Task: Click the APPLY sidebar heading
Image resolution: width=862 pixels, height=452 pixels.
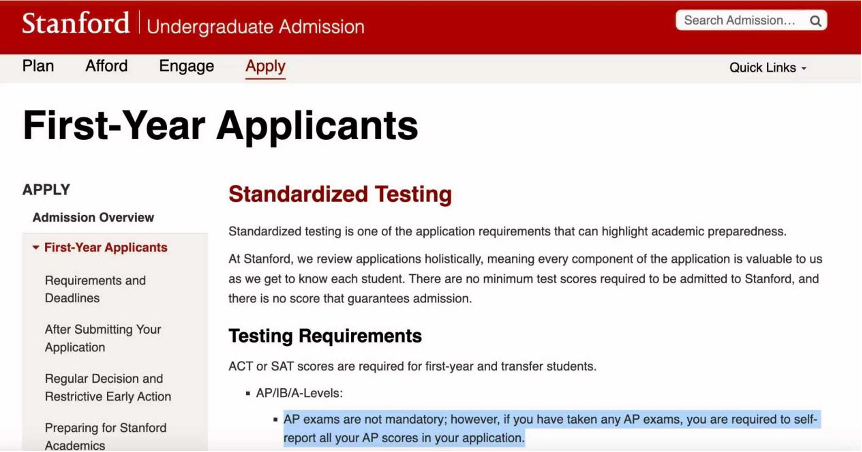Action: click(x=46, y=190)
